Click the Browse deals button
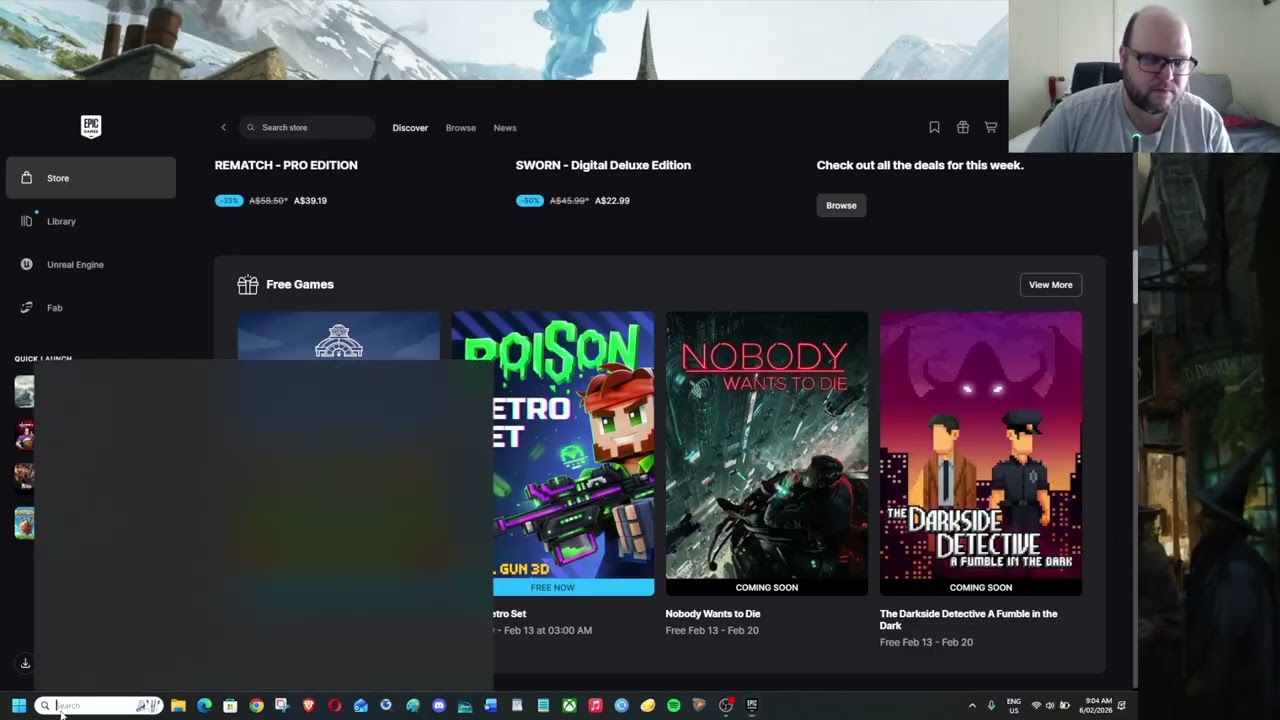 841,205
